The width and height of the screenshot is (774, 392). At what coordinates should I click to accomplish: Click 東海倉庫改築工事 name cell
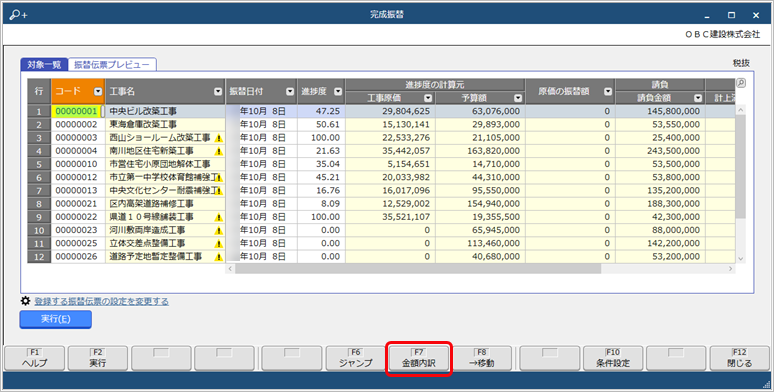pos(165,124)
